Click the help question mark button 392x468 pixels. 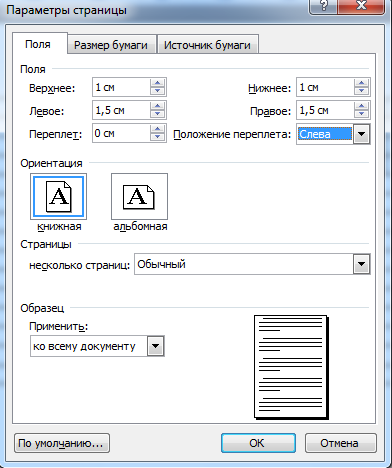click(x=323, y=6)
